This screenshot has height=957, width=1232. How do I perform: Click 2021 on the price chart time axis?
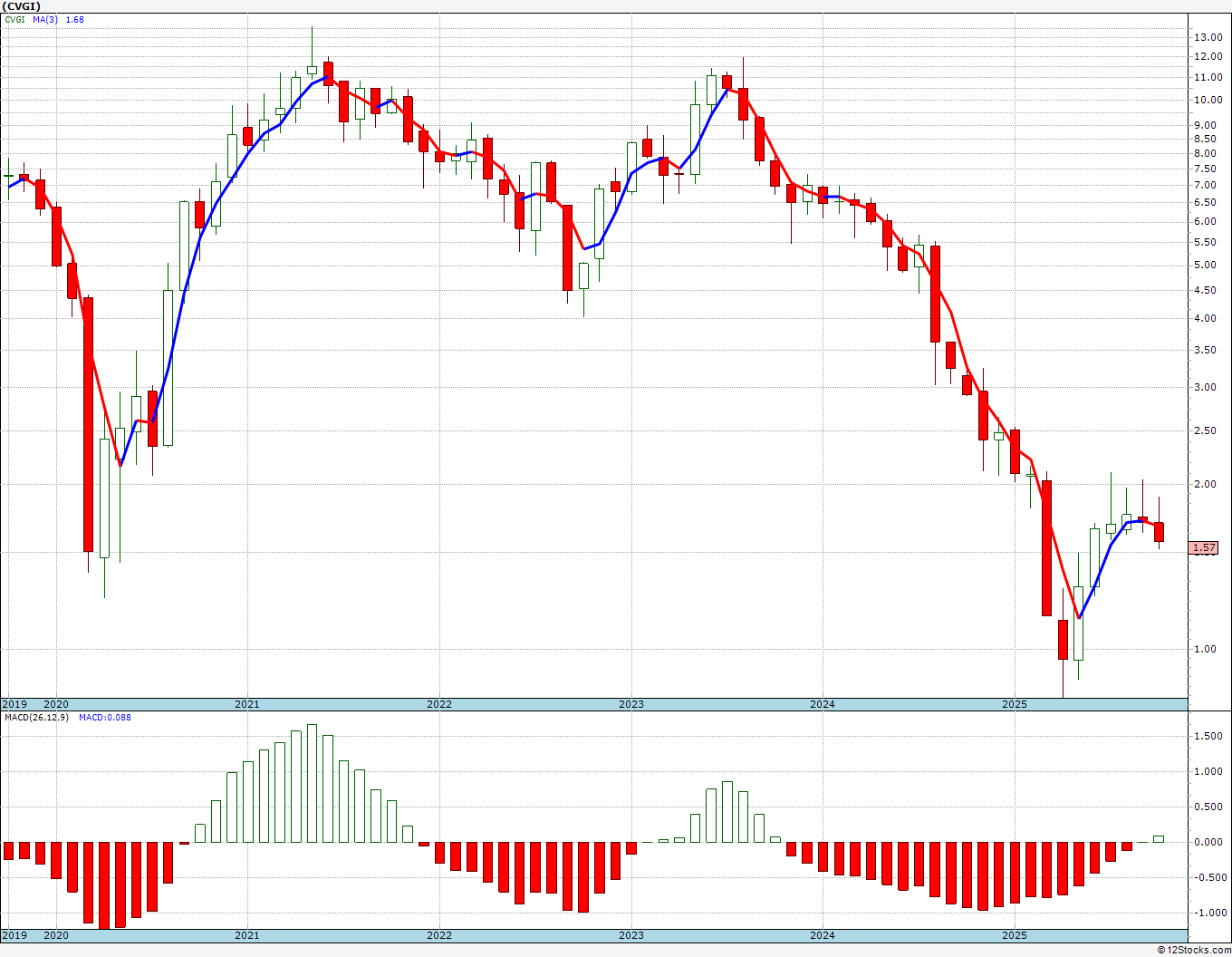[247, 704]
